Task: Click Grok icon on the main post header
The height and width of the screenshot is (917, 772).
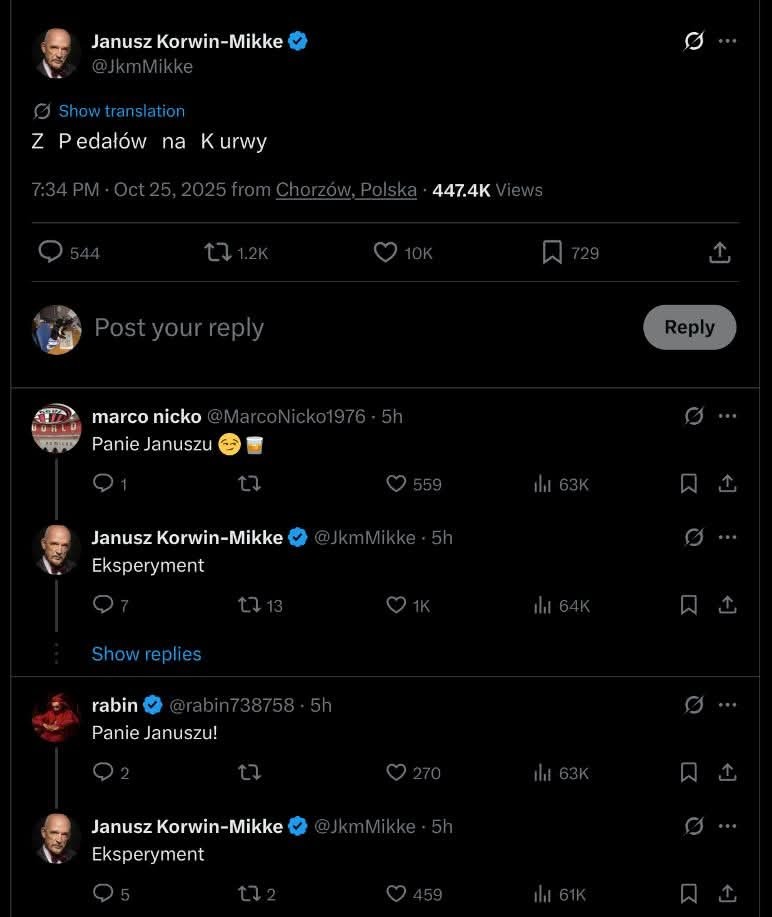Action: click(693, 41)
